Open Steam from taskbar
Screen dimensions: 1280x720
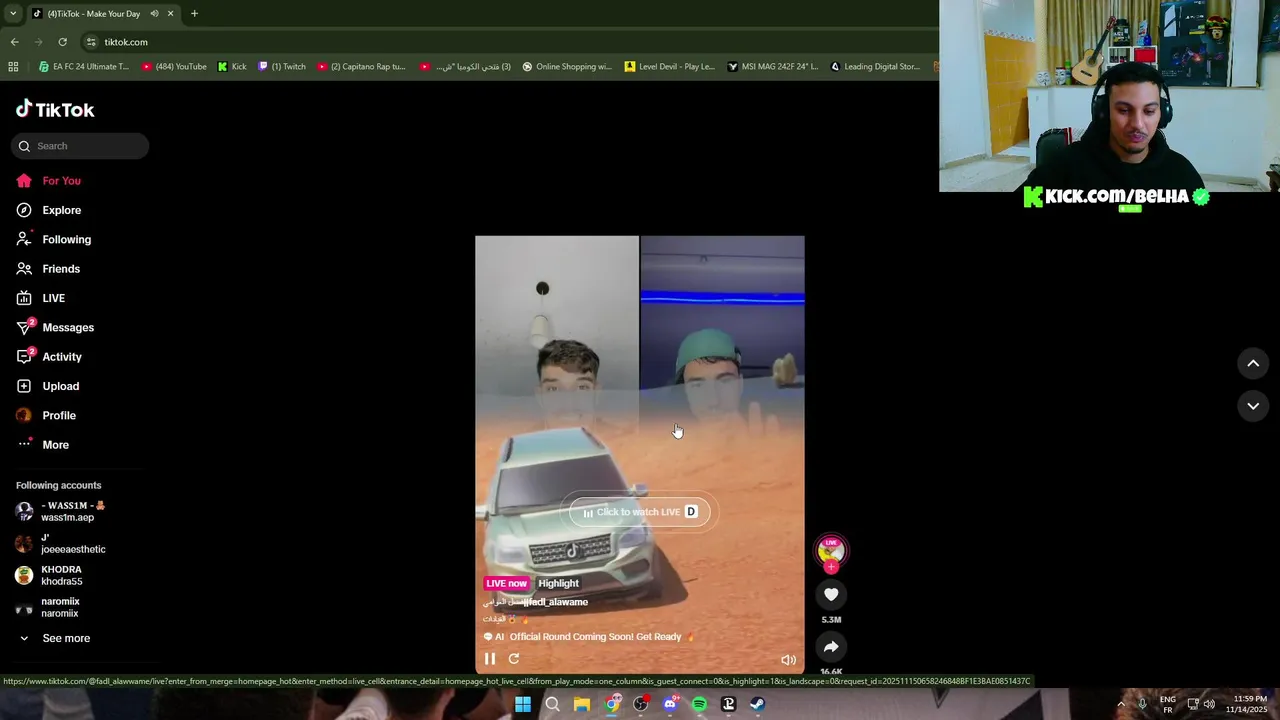[x=758, y=704]
